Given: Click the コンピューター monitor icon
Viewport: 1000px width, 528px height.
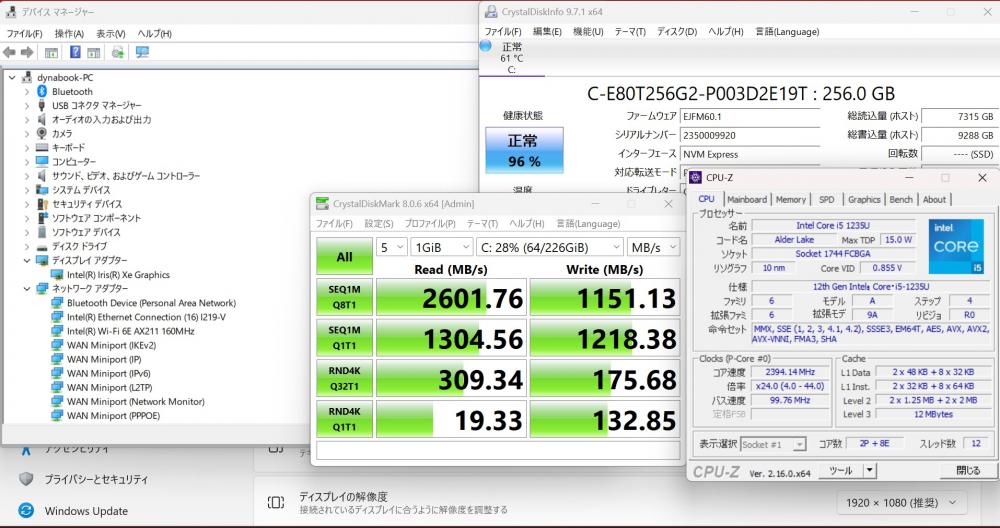Looking at the screenshot, I should pyautogui.click(x=42, y=161).
